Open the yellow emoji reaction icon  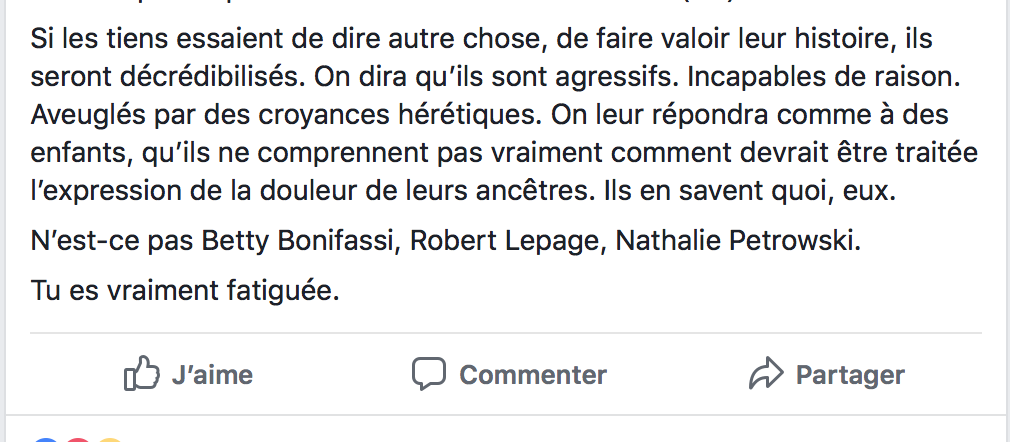coord(110,439)
